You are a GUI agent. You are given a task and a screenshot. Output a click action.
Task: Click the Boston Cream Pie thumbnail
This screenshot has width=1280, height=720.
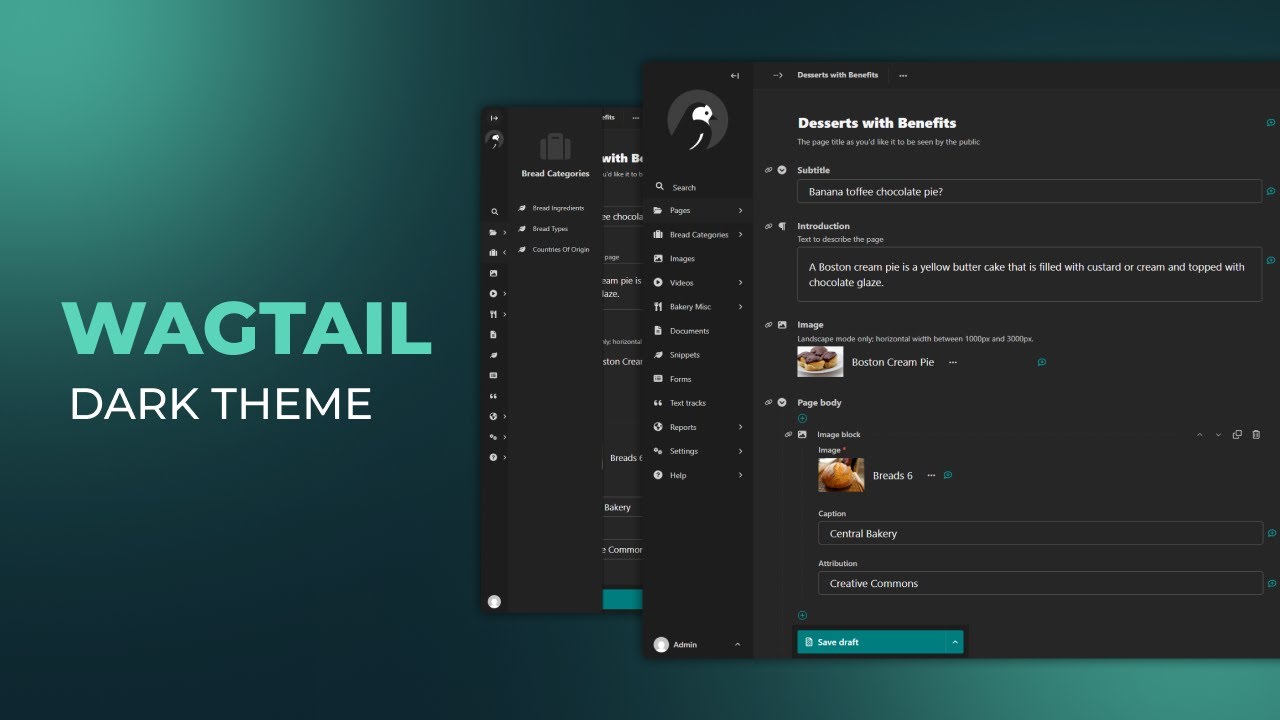pos(820,361)
